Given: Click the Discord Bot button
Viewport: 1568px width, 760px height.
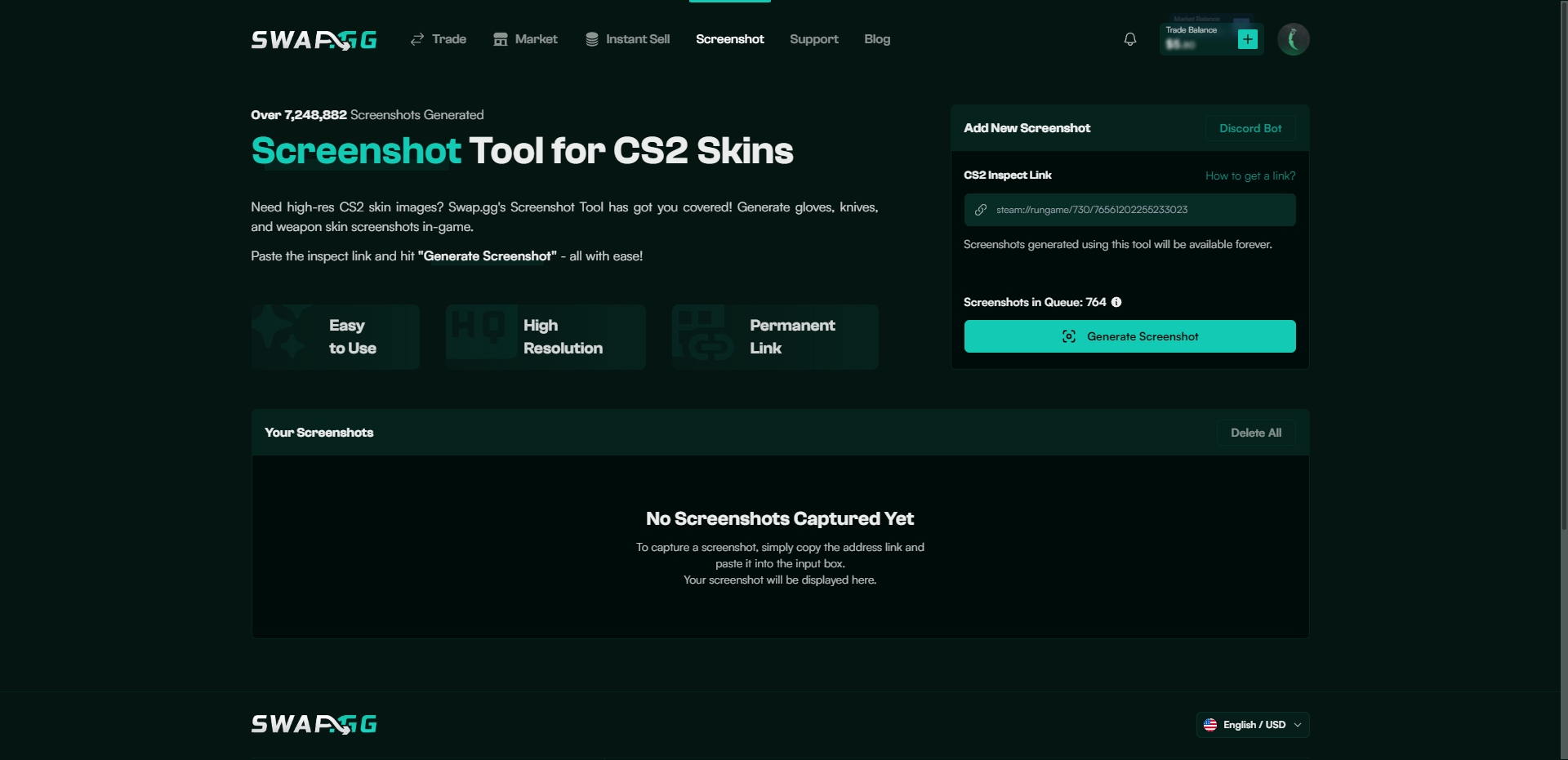Looking at the screenshot, I should click(1250, 128).
